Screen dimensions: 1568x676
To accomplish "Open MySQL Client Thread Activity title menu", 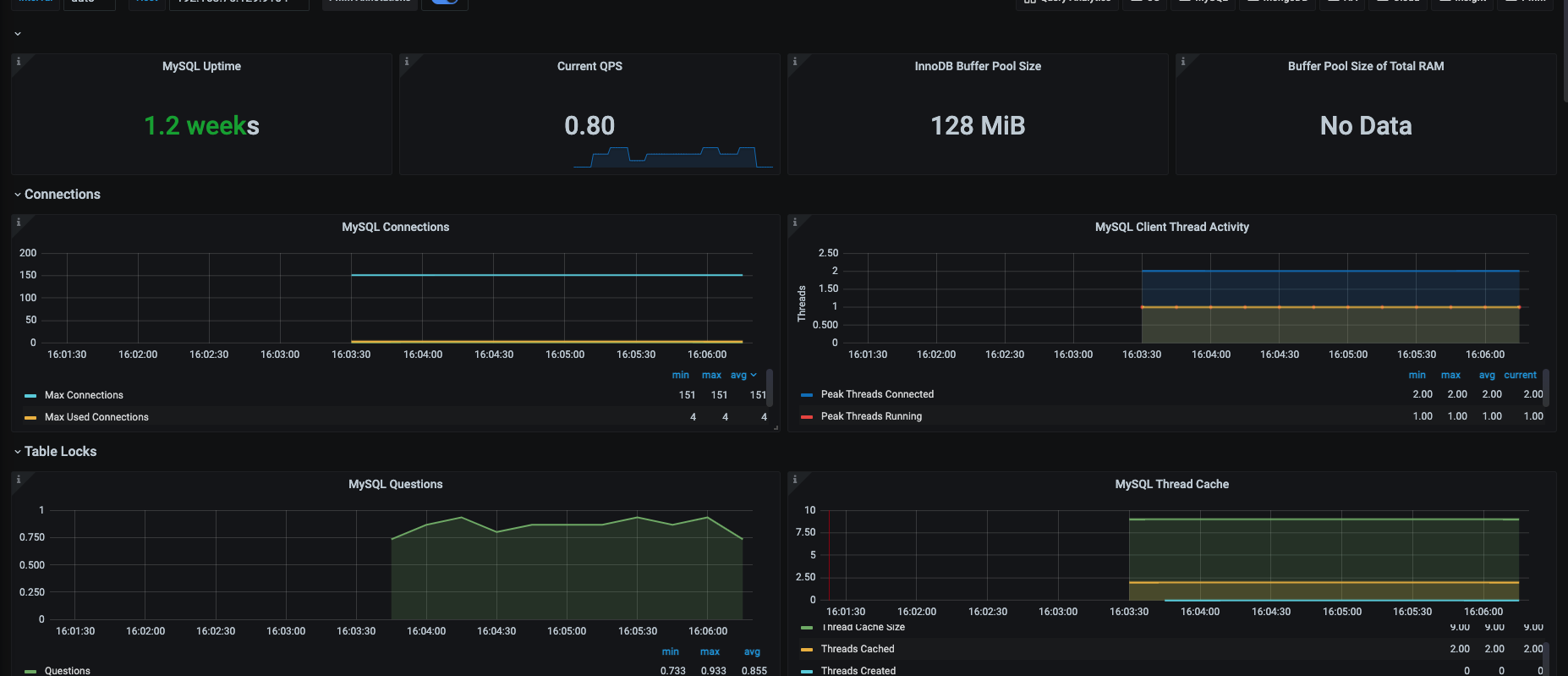I will (1172, 227).
